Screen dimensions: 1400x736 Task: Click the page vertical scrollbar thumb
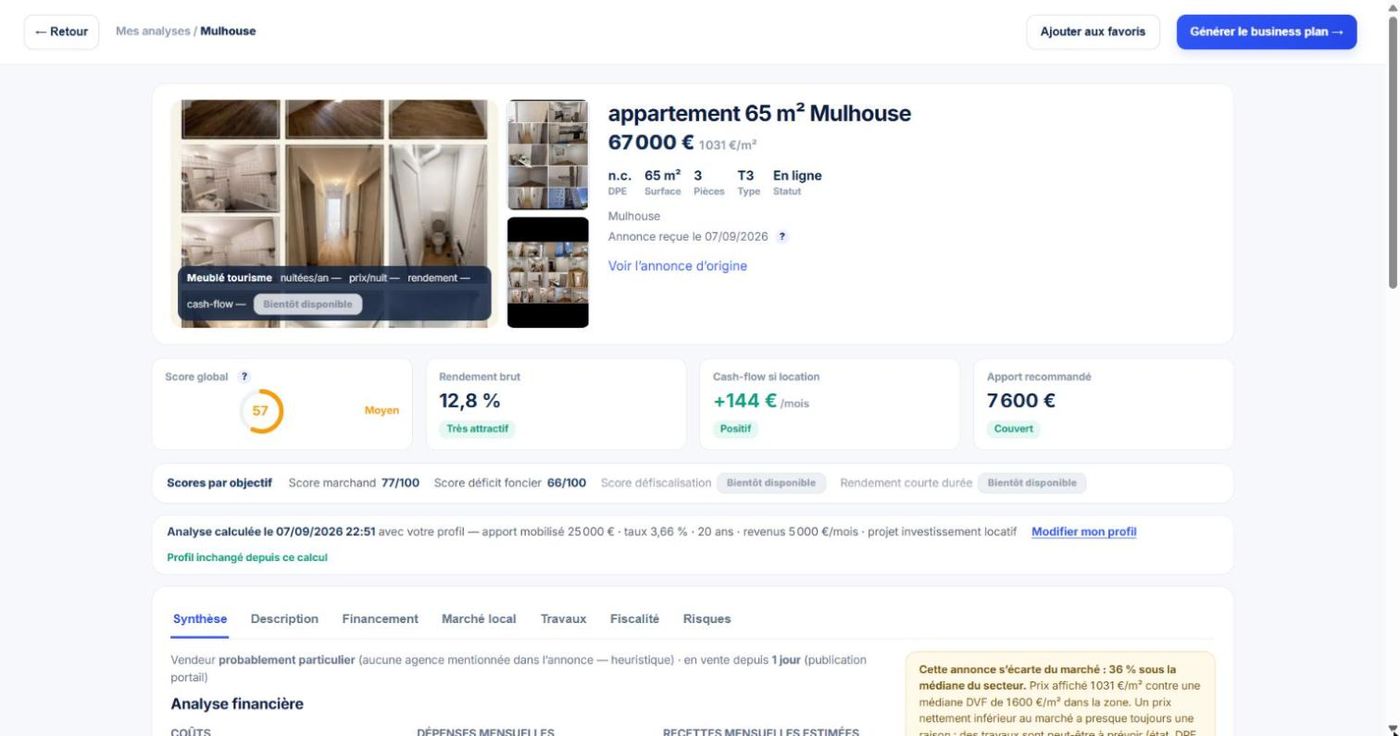[1393, 152]
